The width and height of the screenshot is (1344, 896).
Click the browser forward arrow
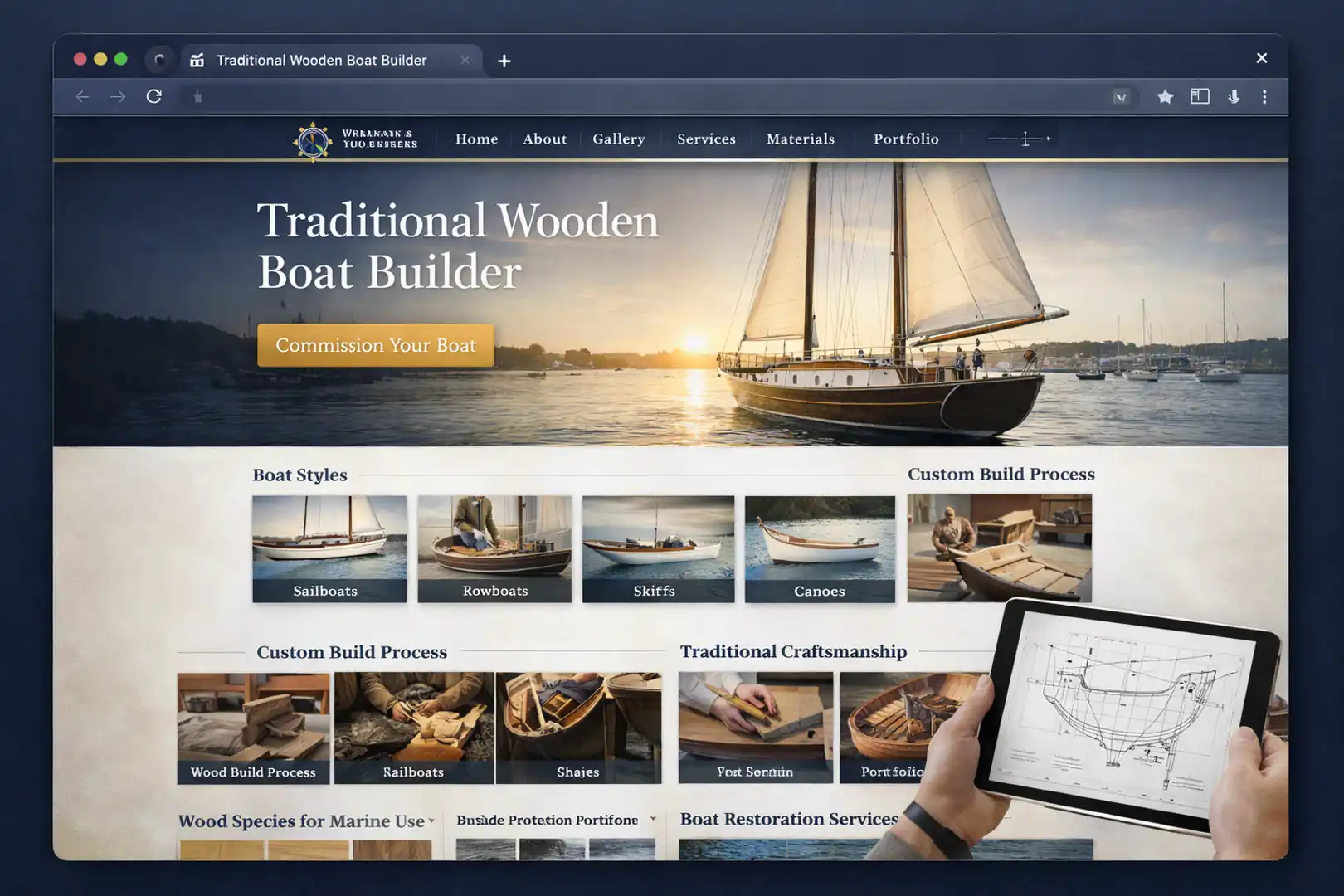119,96
